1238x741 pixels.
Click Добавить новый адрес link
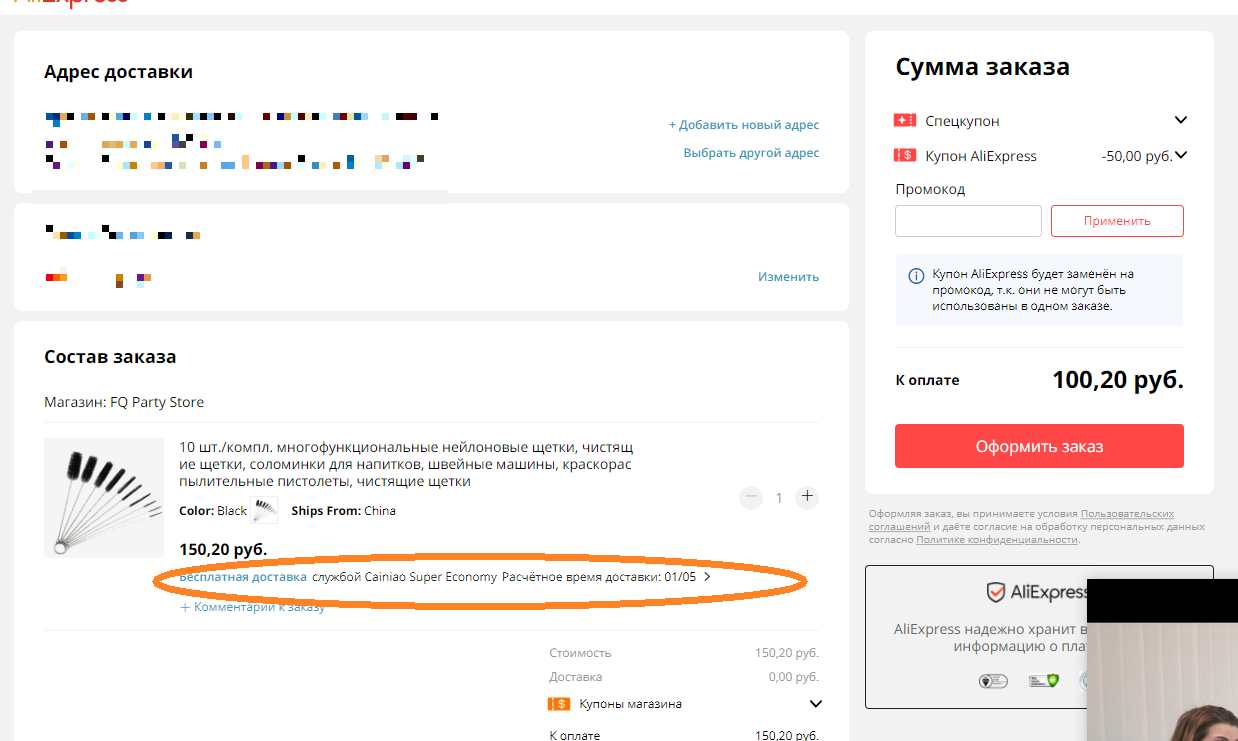click(x=744, y=125)
